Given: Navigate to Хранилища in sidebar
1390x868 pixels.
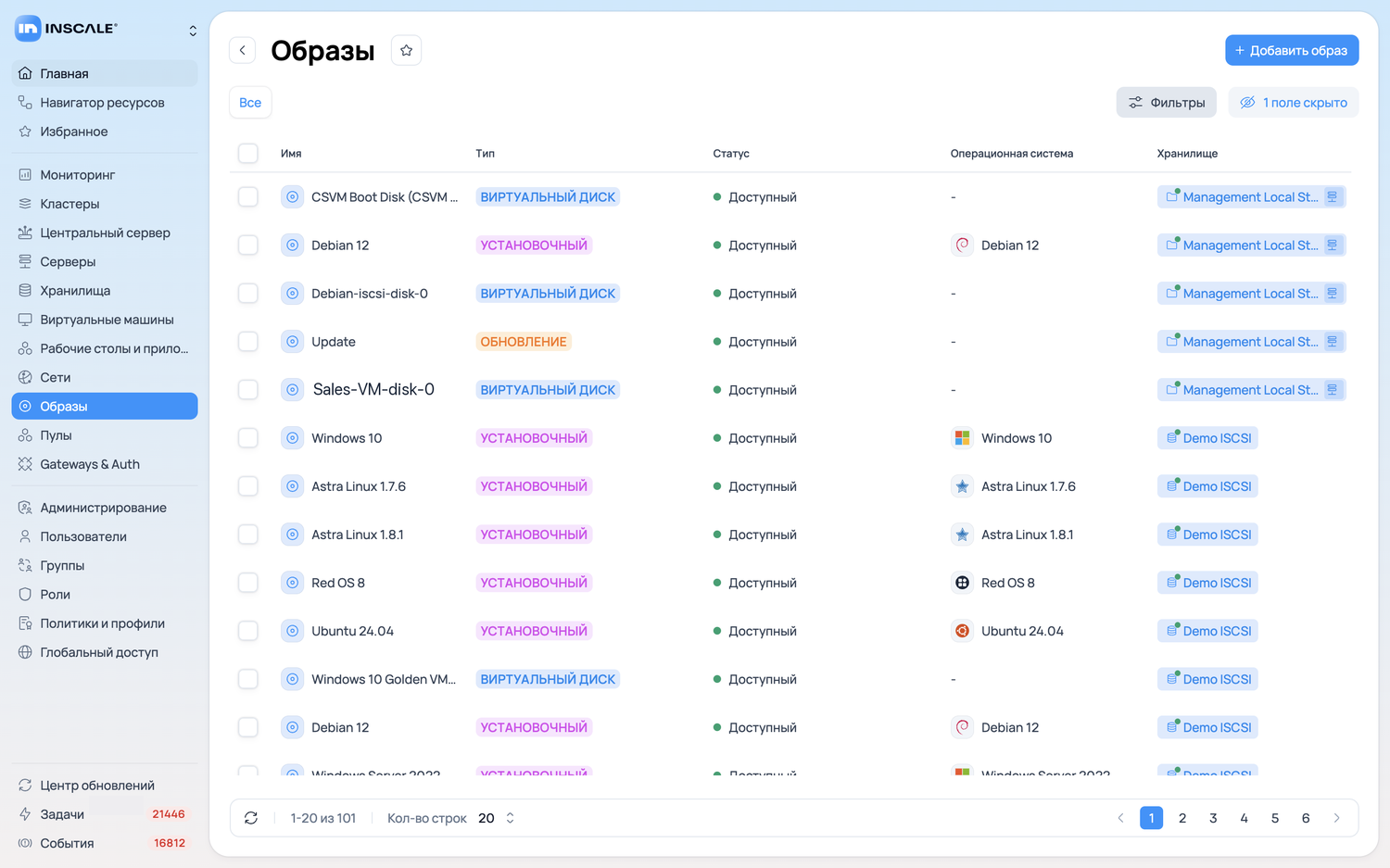Looking at the screenshot, I should [105, 290].
